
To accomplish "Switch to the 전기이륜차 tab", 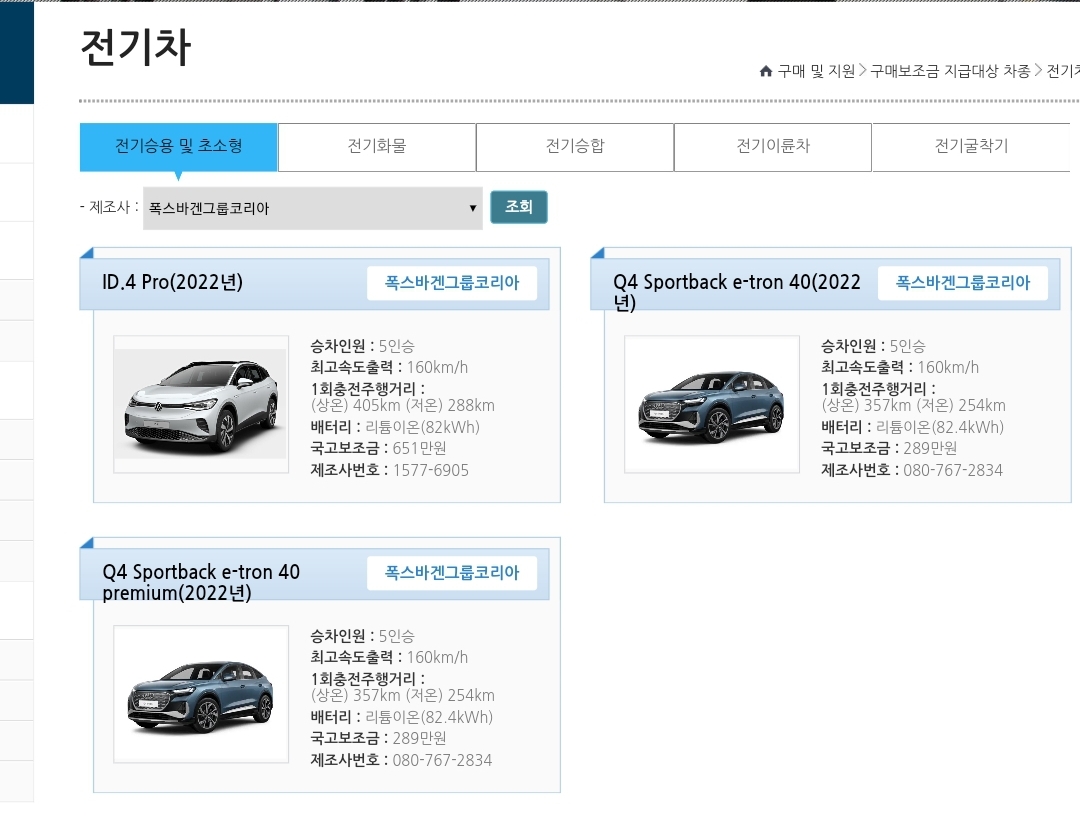I will pos(773,147).
